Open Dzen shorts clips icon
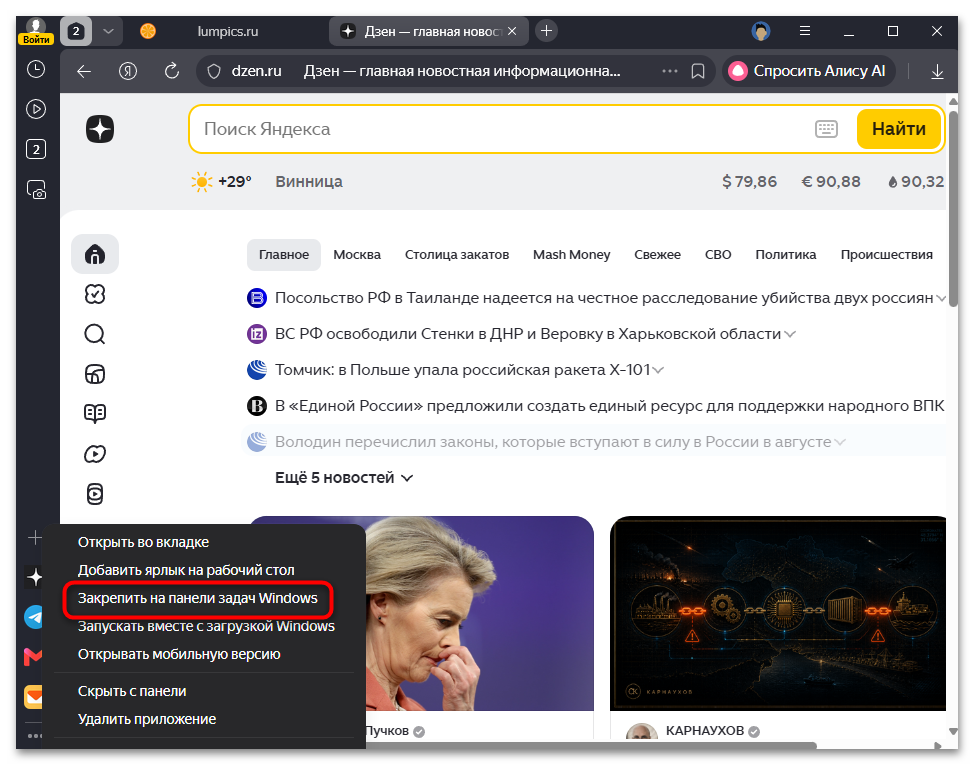Image resolution: width=974 pixels, height=765 pixels. [x=95, y=494]
